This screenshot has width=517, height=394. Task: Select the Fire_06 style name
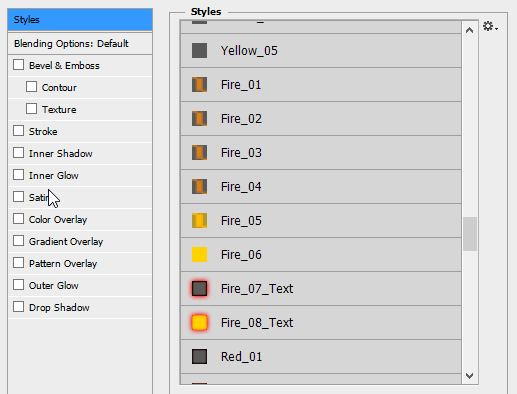click(241, 255)
